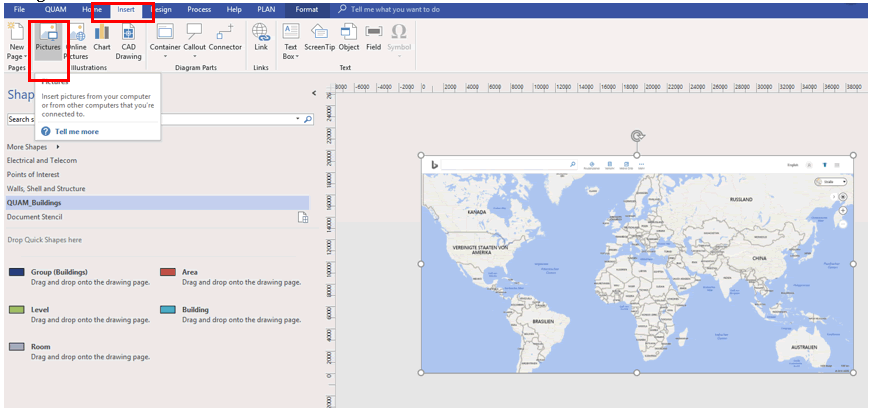Click the map picture's bottom-right resize handle
Image resolution: width=873 pixels, height=411 pixels.
tap(853, 373)
